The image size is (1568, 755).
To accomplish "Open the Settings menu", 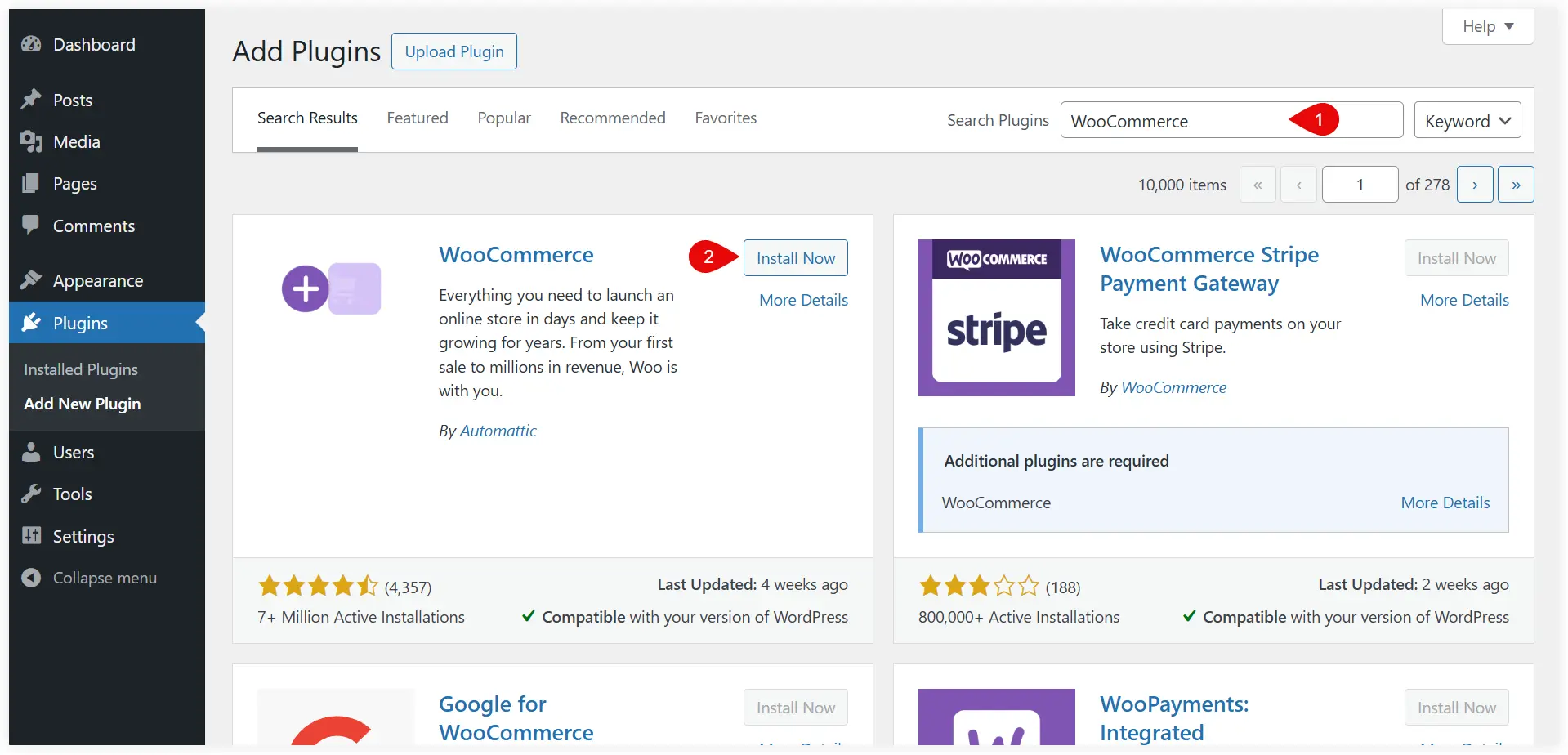I will 107,536.
